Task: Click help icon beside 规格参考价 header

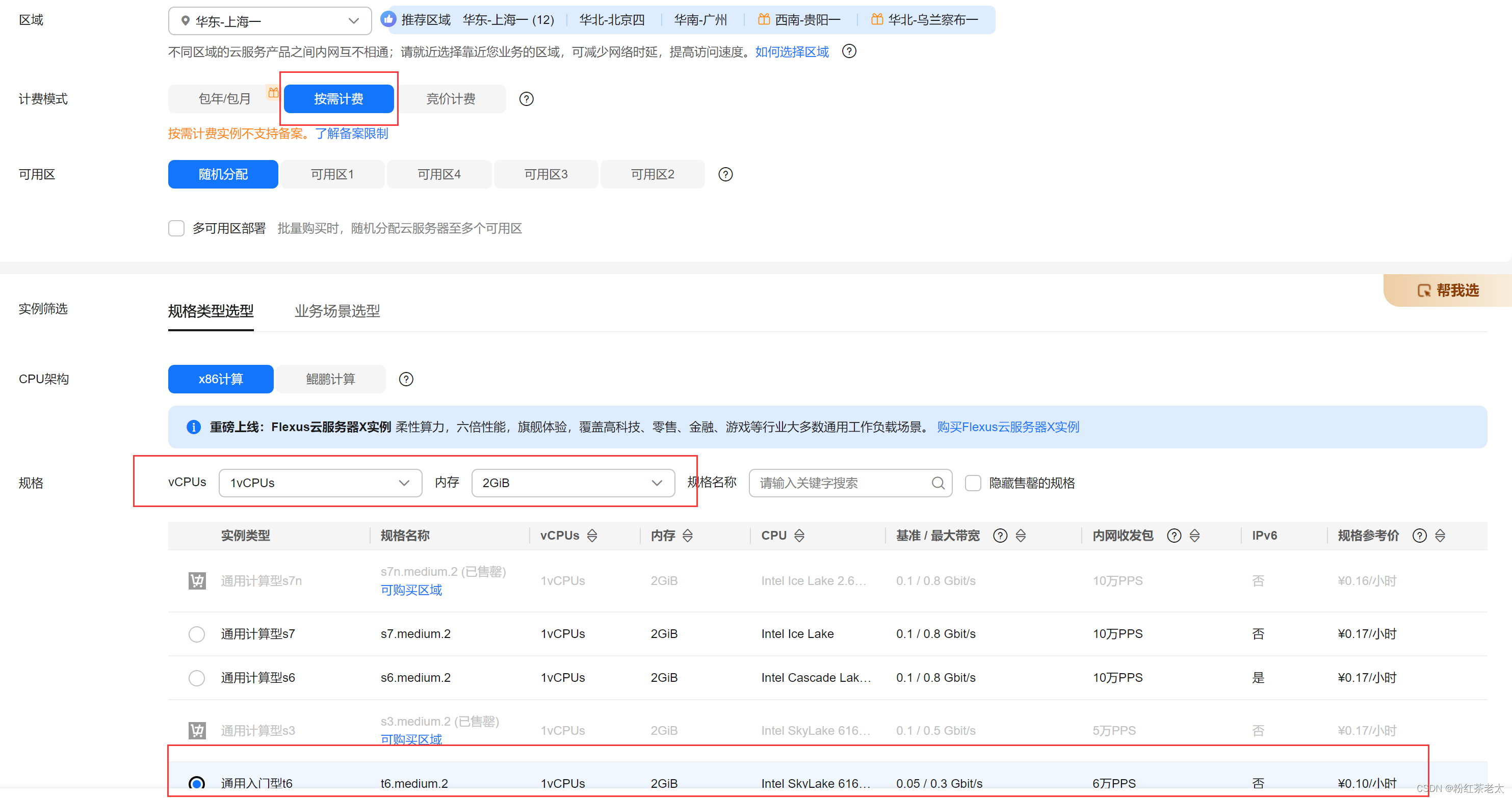Action: pos(1419,536)
